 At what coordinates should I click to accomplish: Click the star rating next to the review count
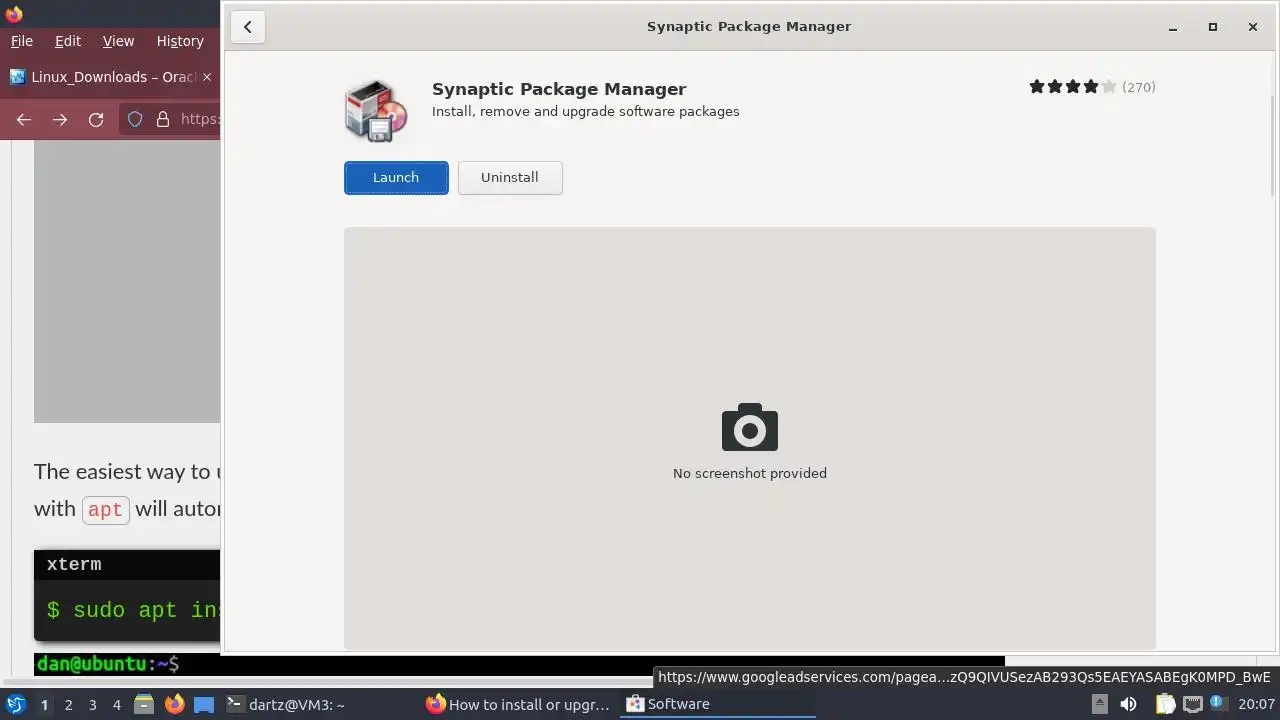click(1072, 87)
